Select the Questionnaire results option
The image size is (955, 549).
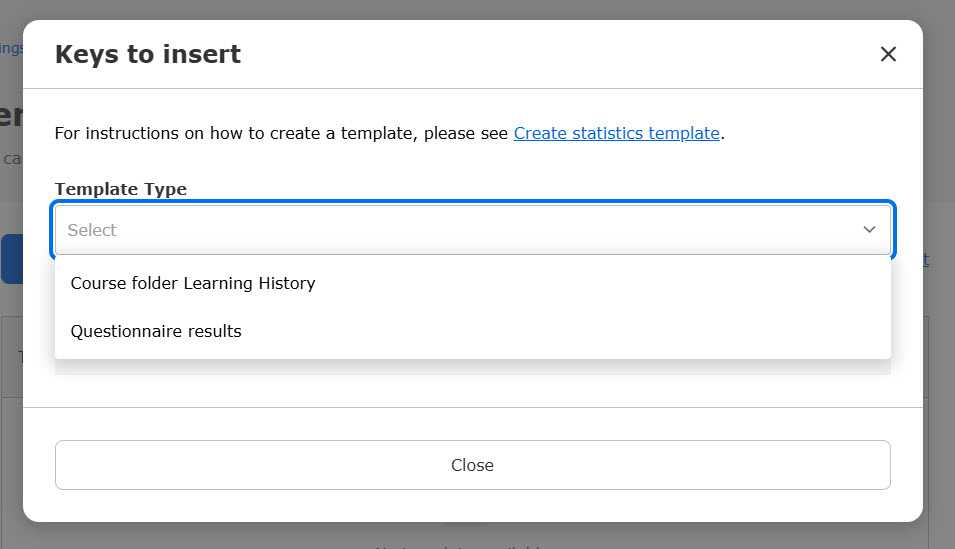pos(156,331)
